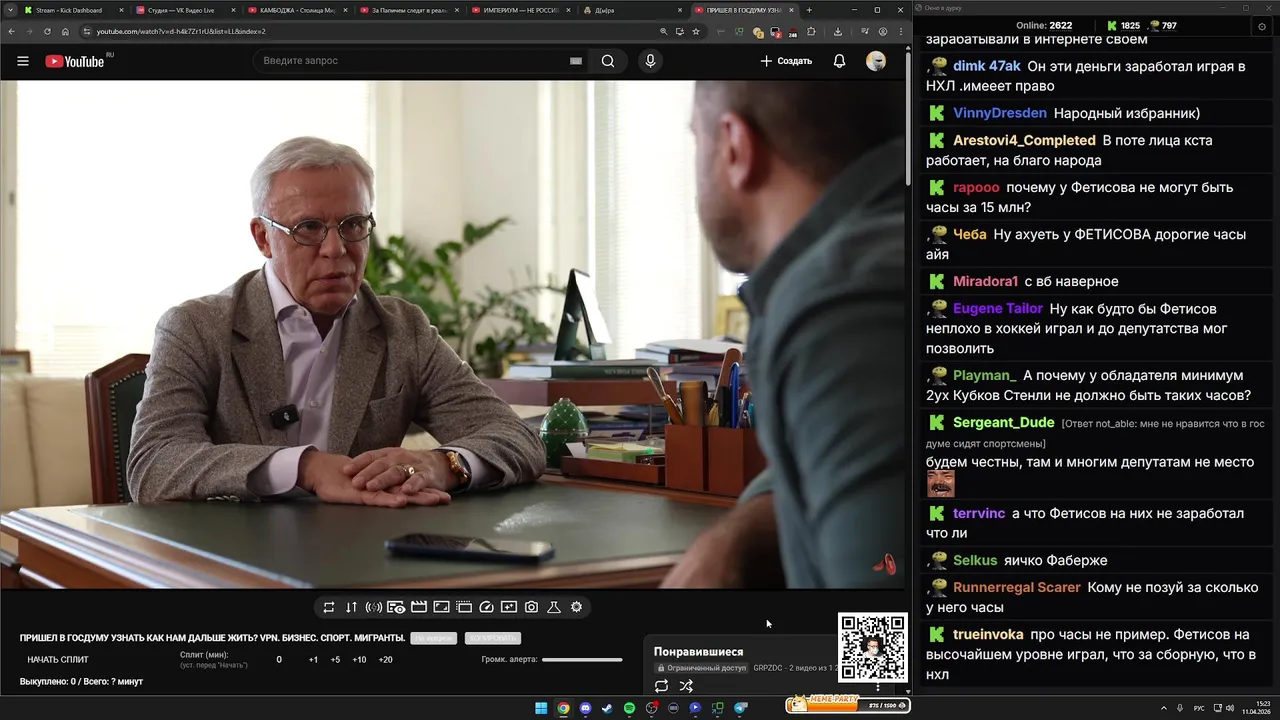Screen dimensions: 1280x720
Task: Click the eye overlay icon in the toolbar
Action: [396, 607]
